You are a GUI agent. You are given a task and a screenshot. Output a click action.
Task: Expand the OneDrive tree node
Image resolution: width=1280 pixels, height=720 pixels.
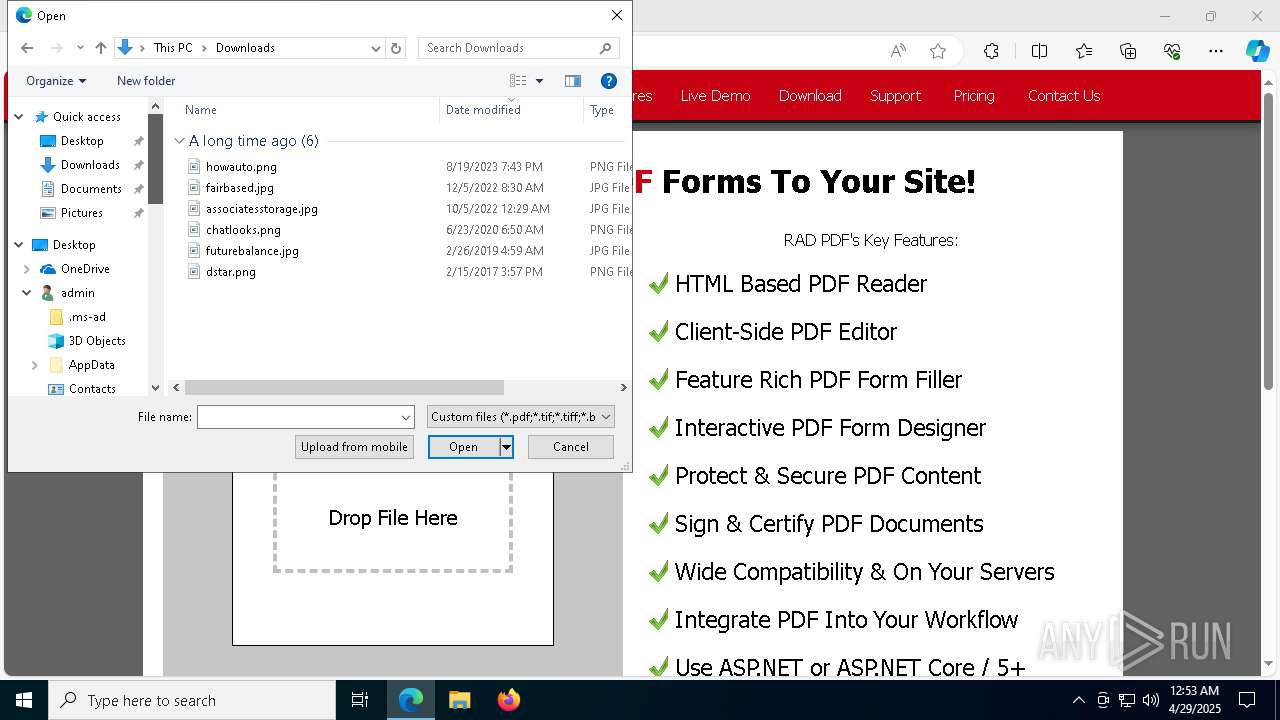point(27,269)
